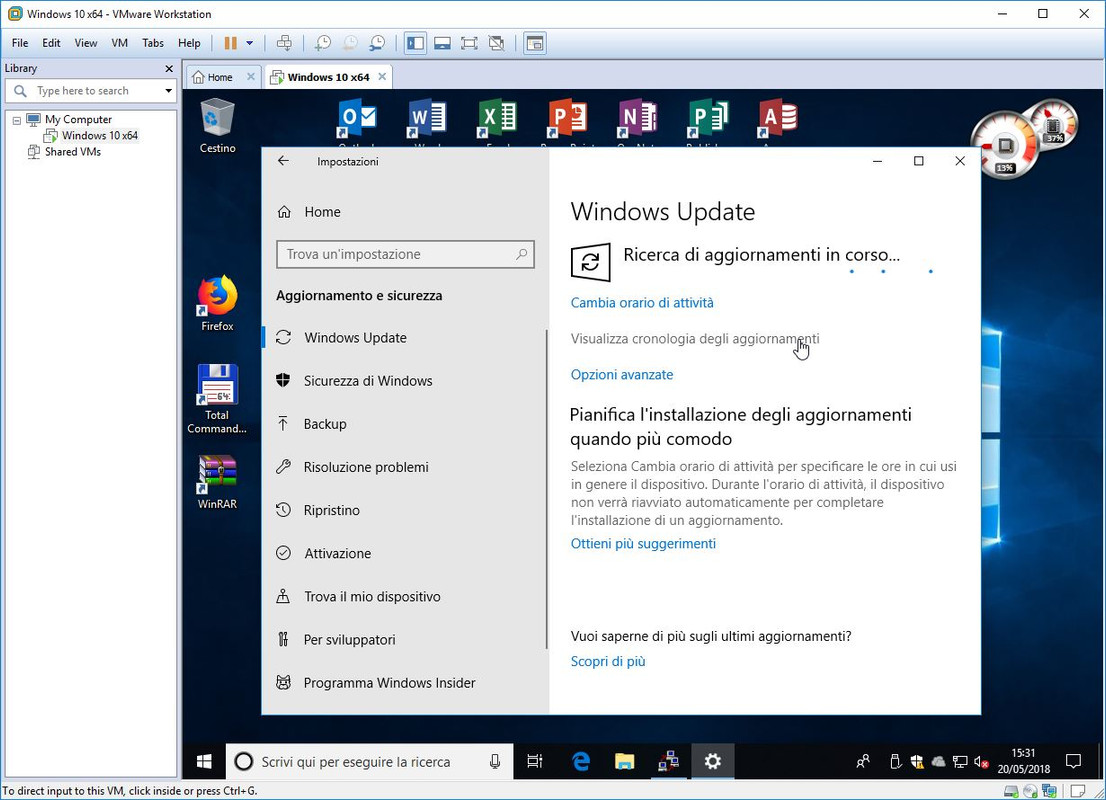
Task: Switch to Unity mode icon
Action: tap(497, 43)
